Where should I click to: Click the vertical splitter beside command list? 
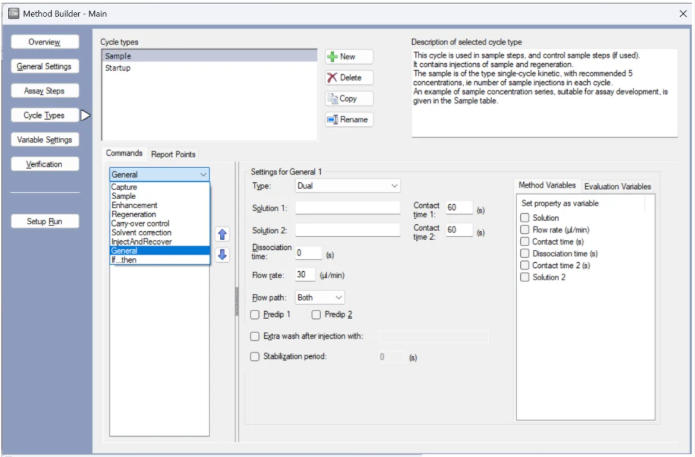[x=237, y=301]
